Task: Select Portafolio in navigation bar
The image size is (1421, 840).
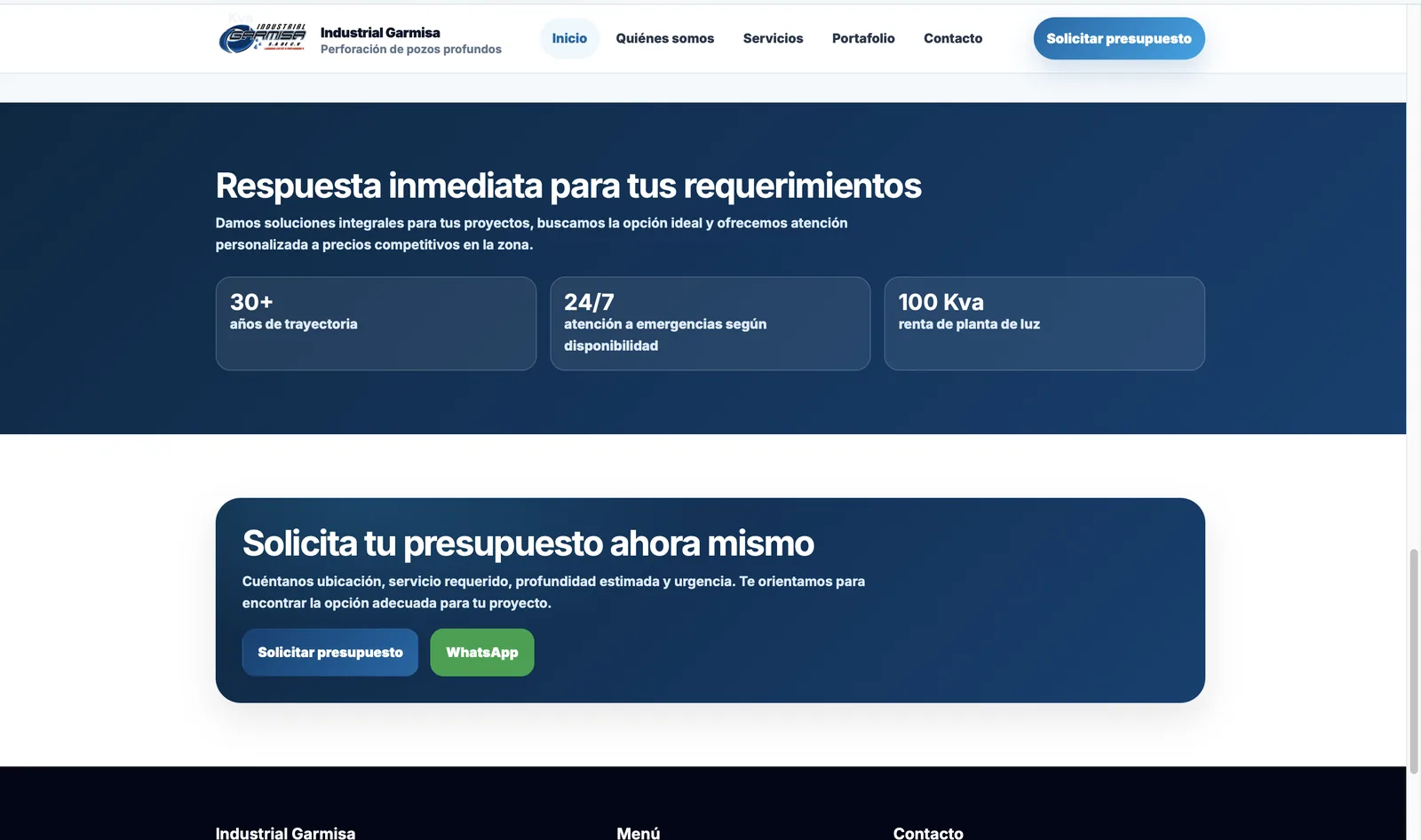Action: [863, 38]
